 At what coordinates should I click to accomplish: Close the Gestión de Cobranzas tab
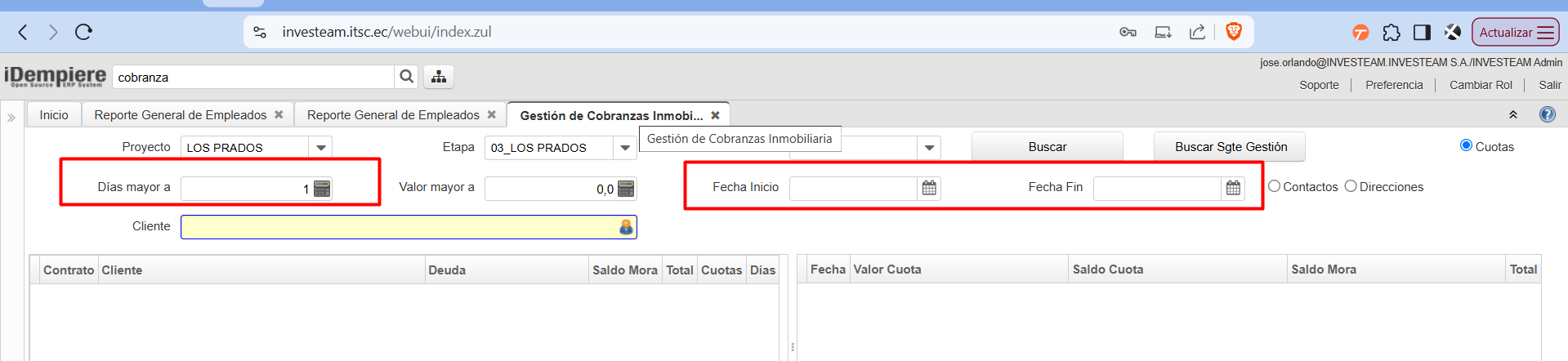click(x=715, y=115)
